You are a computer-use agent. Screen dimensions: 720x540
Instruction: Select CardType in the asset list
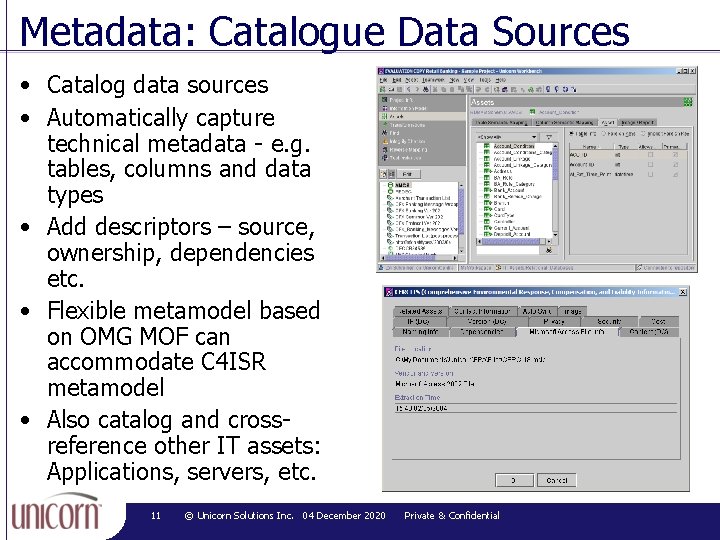504,215
